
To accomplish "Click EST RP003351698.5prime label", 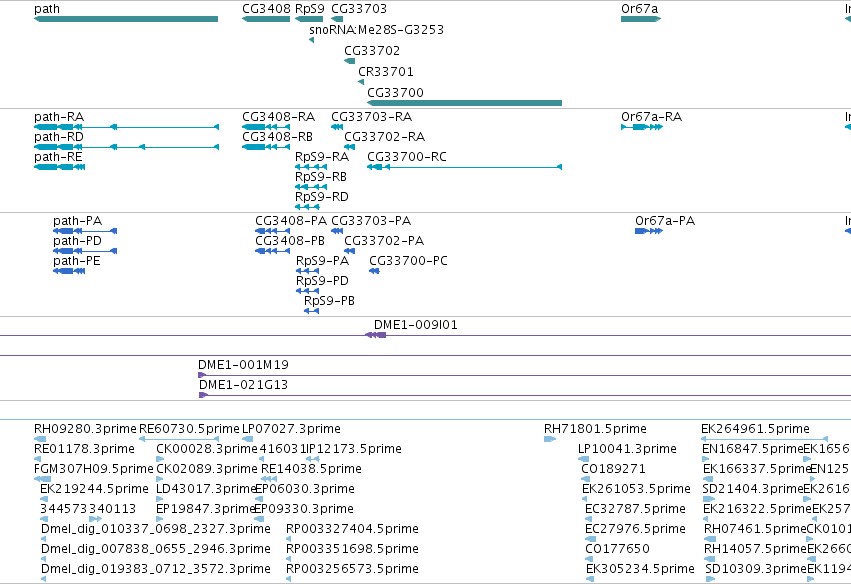I will 352,549.
